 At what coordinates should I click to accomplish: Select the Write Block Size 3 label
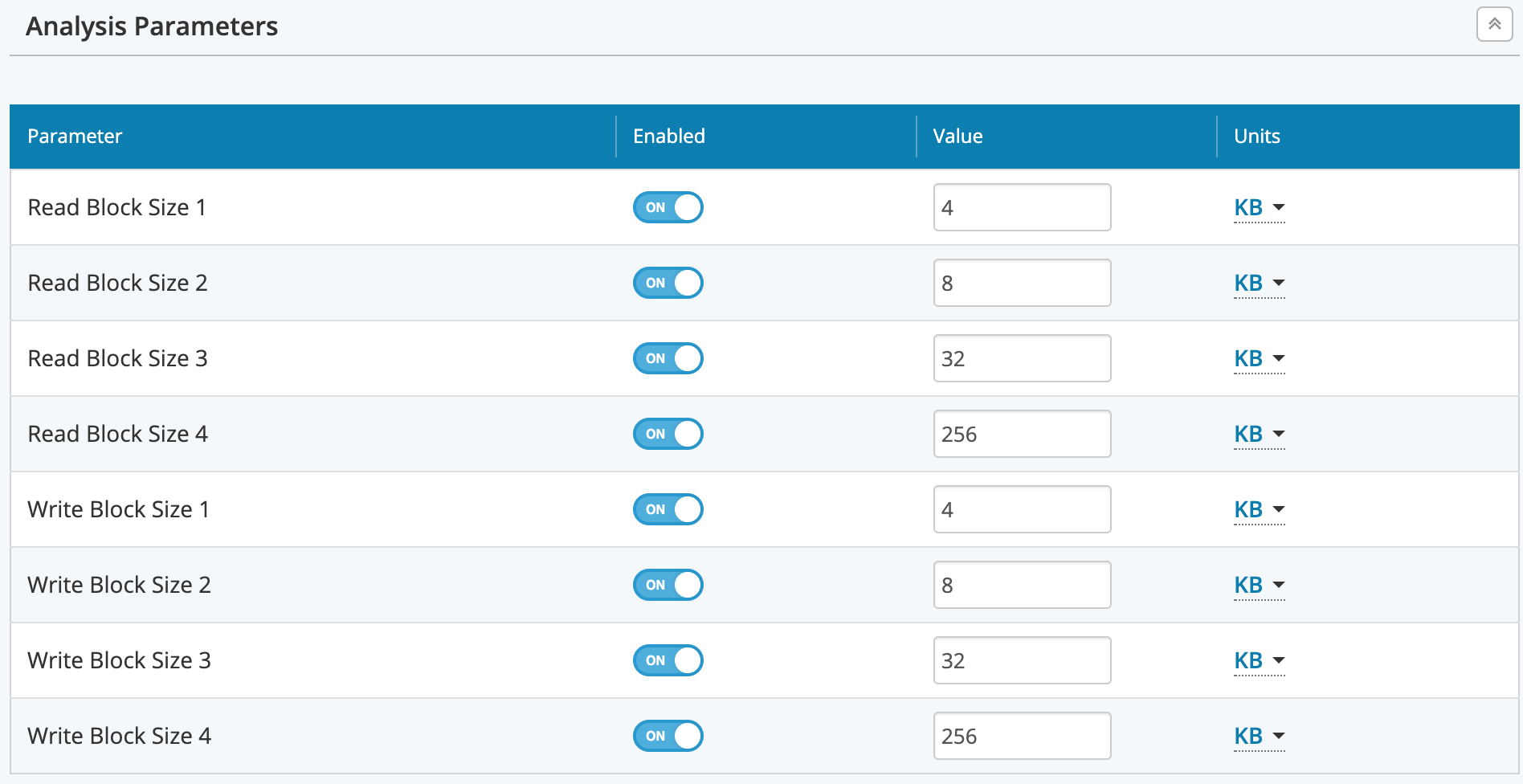[119, 660]
